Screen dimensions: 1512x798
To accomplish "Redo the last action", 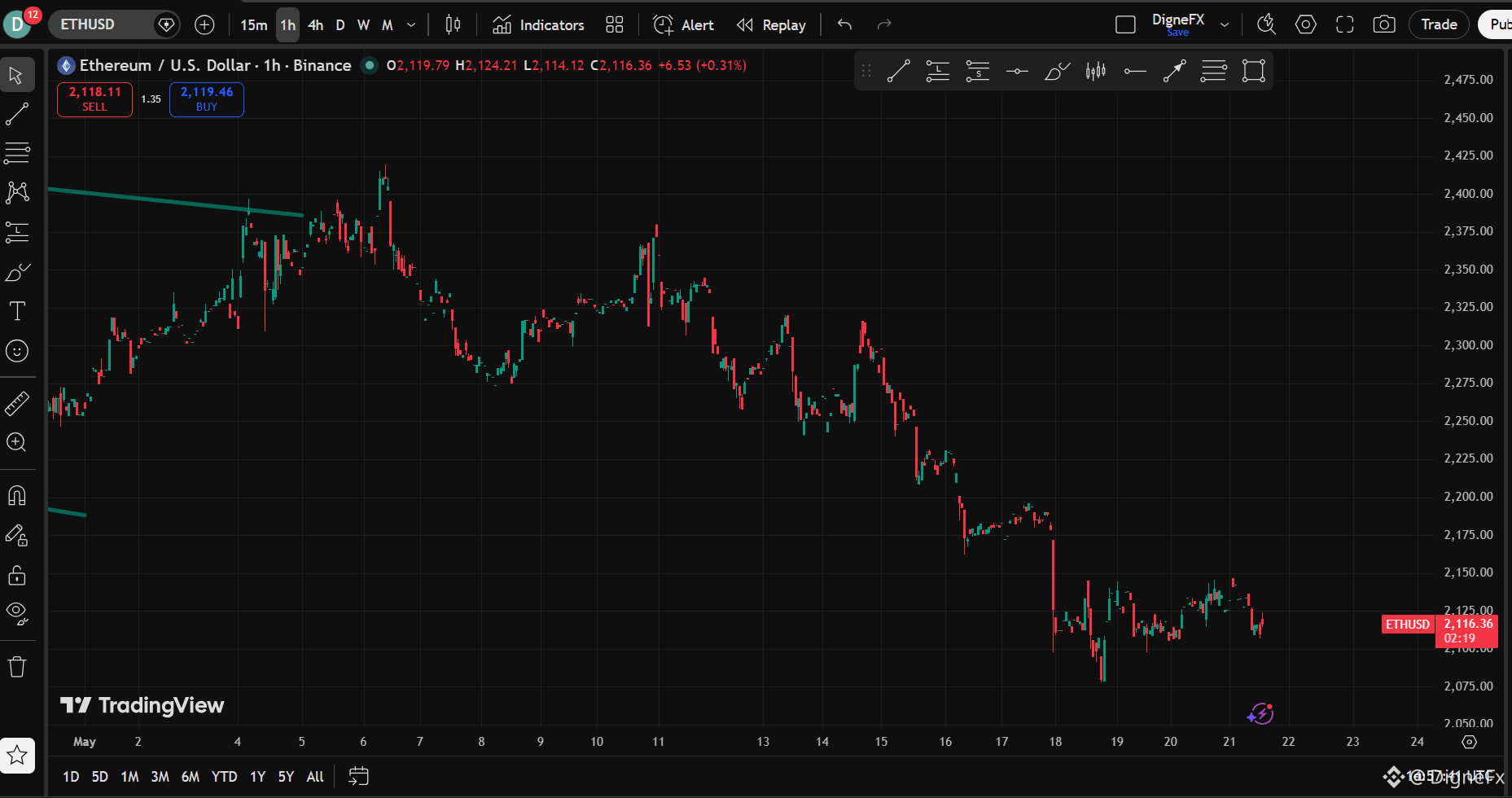I will tap(884, 25).
